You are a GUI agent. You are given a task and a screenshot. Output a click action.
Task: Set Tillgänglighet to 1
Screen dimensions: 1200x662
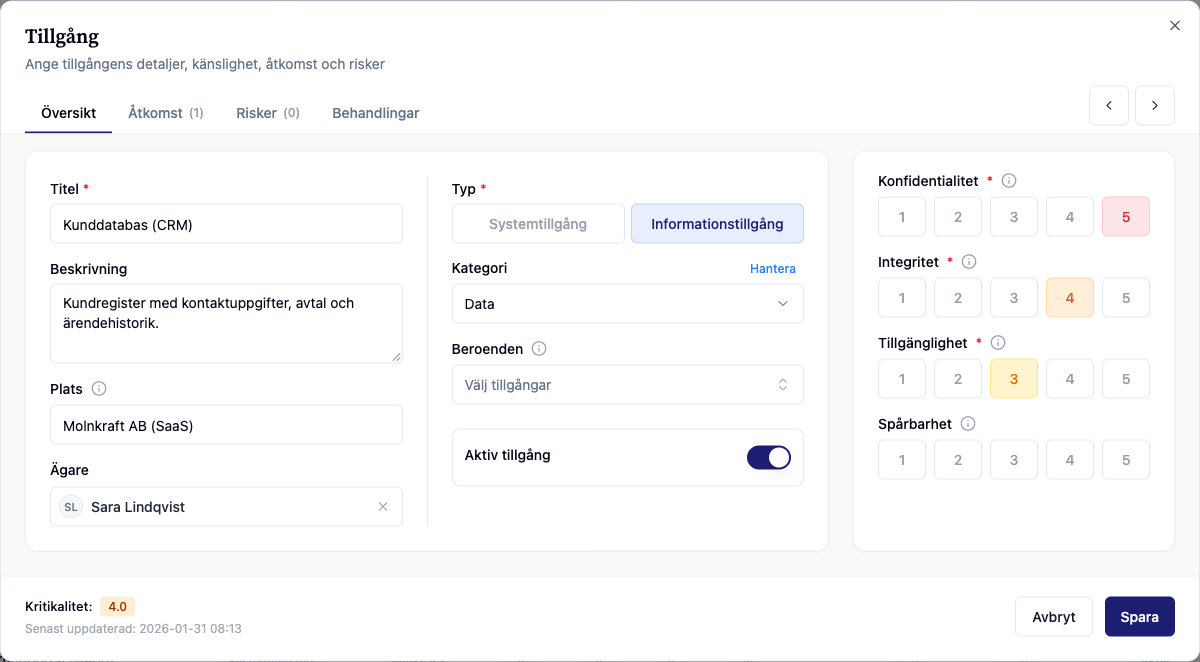pos(902,379)
